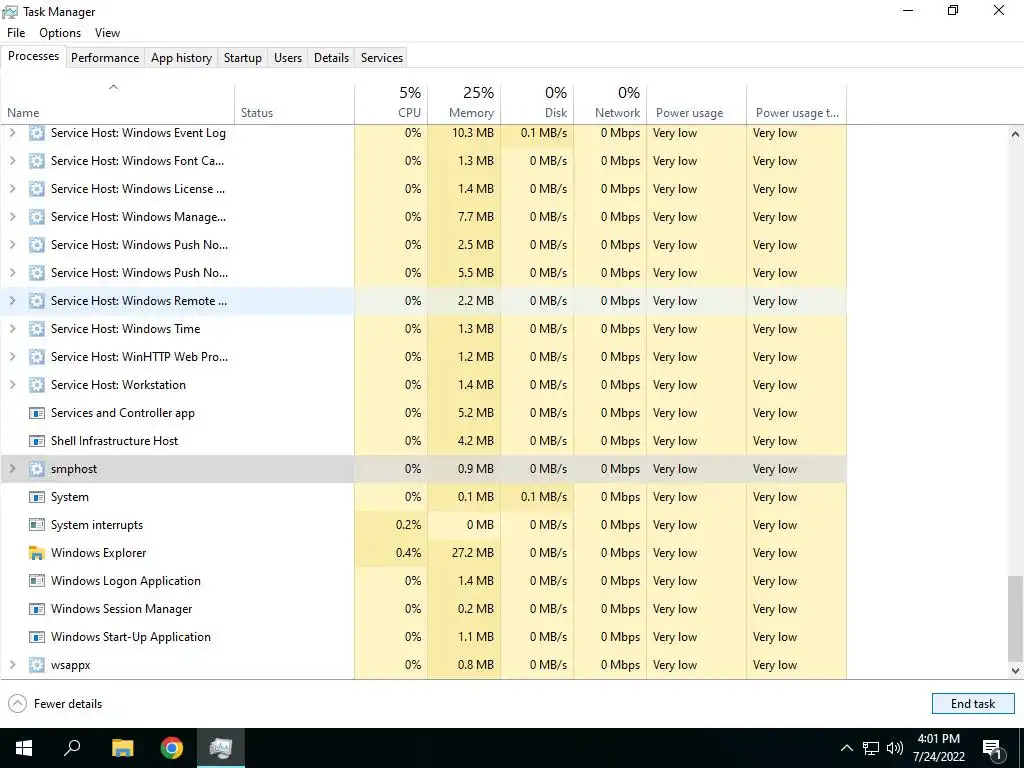Switch to the Details tab
This screenshot has width=1024, height=768.
(x=331, y=57)
